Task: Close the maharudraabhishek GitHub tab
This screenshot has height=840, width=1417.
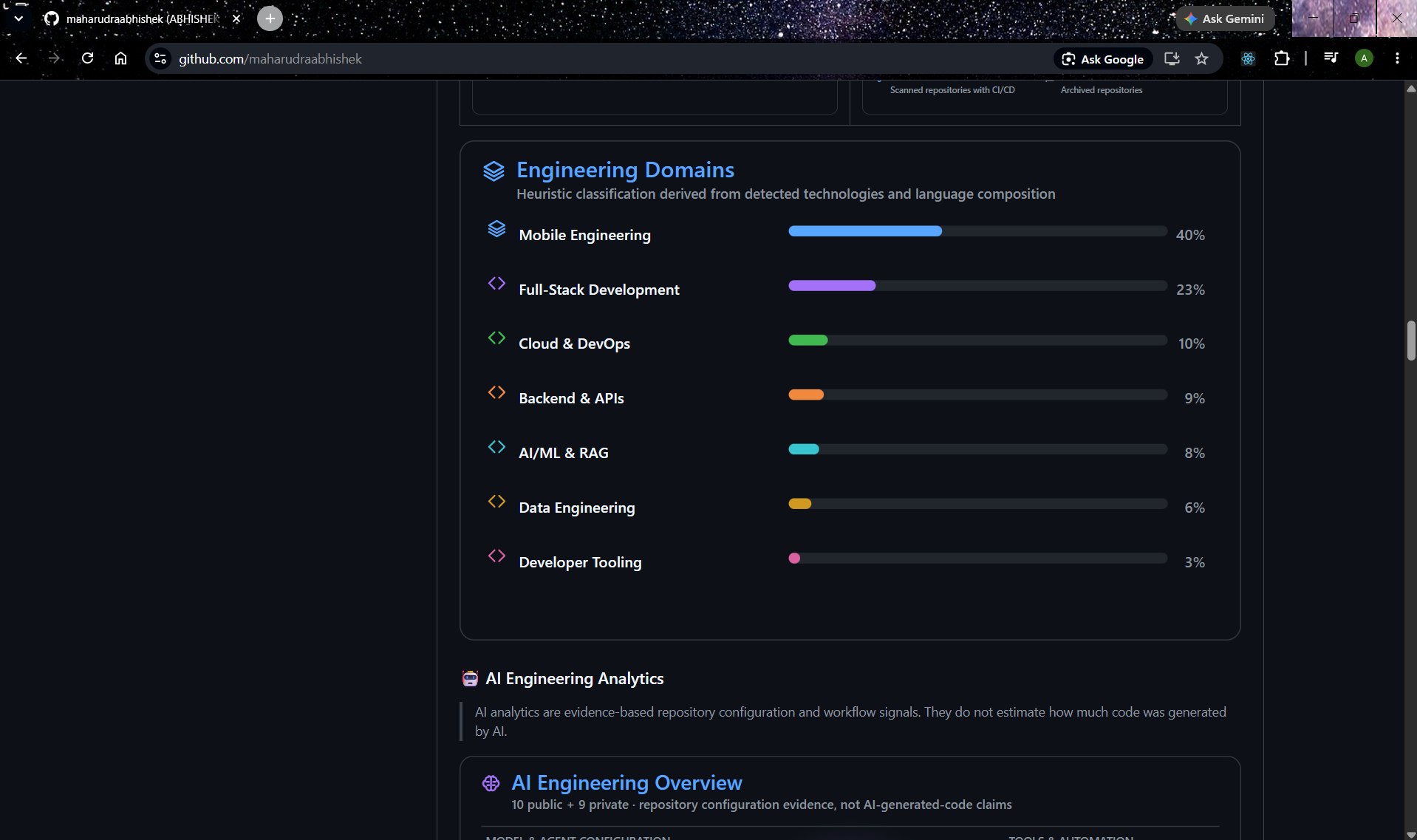Action: 236,18
